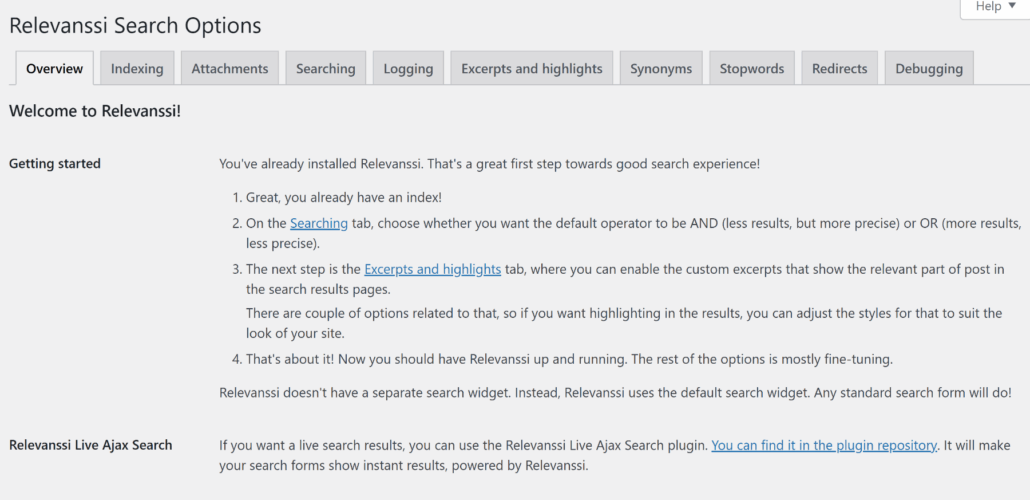The width and height of the screenshot is (1030, 500).
Task: Open the Debugging tab
Action: (x=929, y=68)
